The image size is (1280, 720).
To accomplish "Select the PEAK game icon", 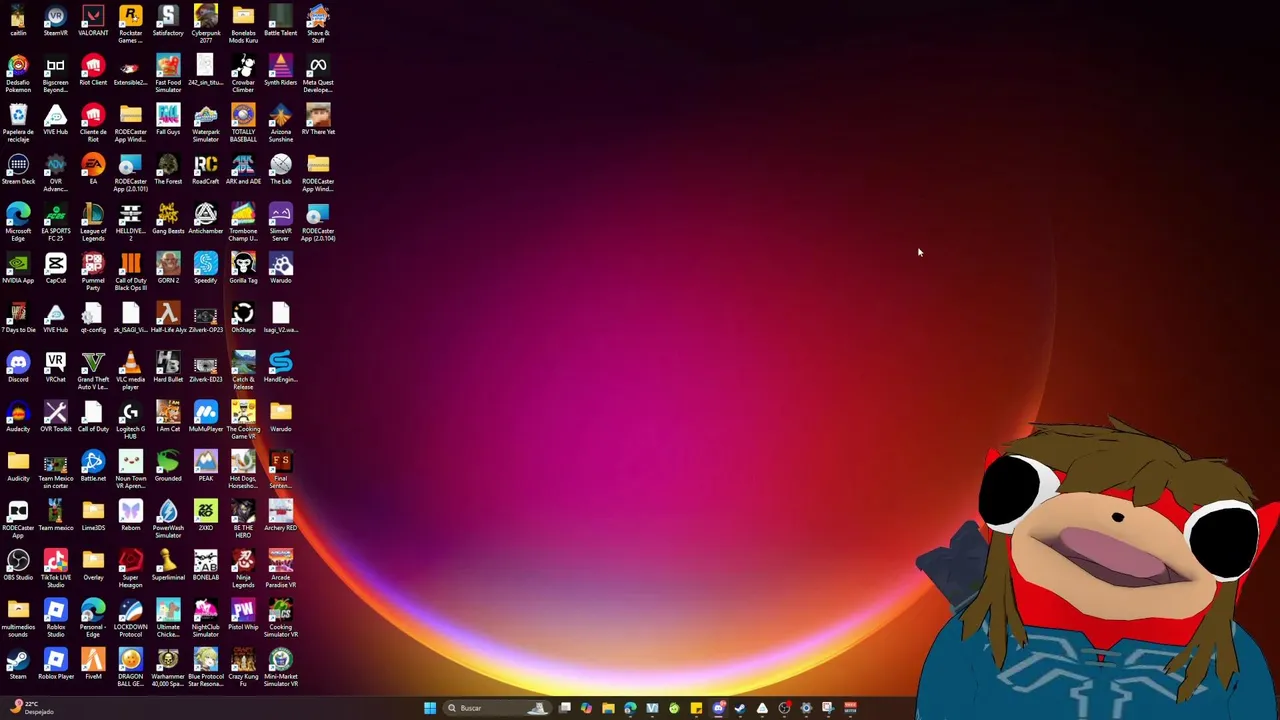I will click(205, 467).
